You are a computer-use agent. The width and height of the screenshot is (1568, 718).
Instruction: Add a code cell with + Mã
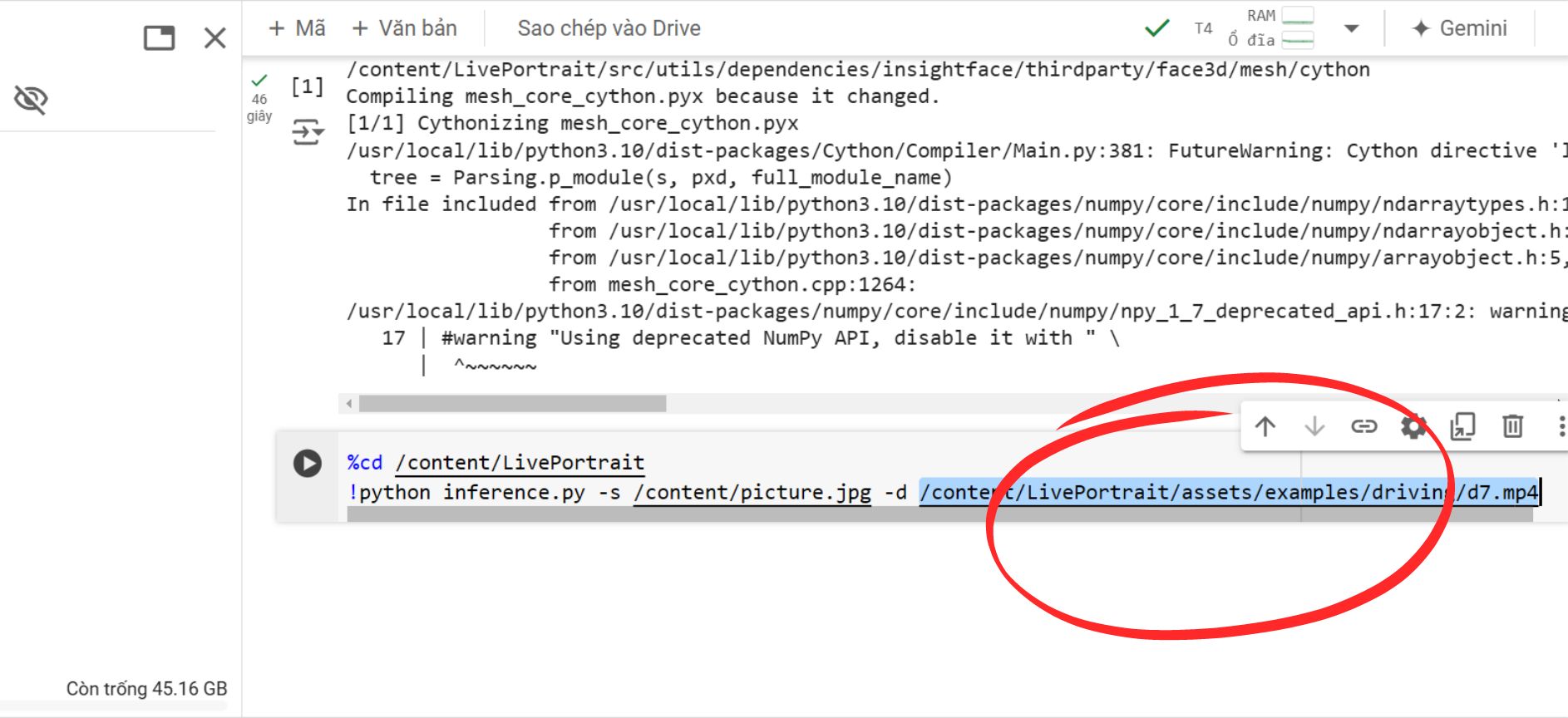(x=297, y=28)
